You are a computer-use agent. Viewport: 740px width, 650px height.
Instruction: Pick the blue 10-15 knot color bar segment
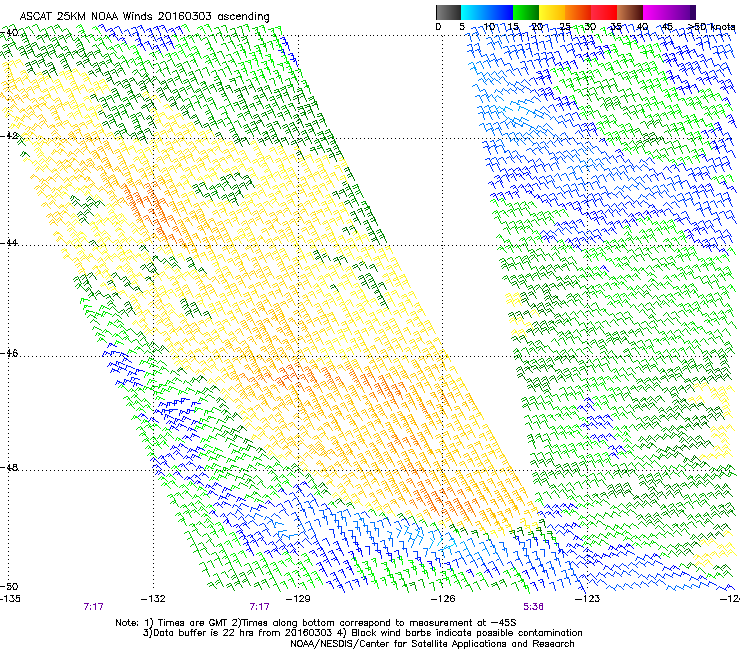[500, 12]
